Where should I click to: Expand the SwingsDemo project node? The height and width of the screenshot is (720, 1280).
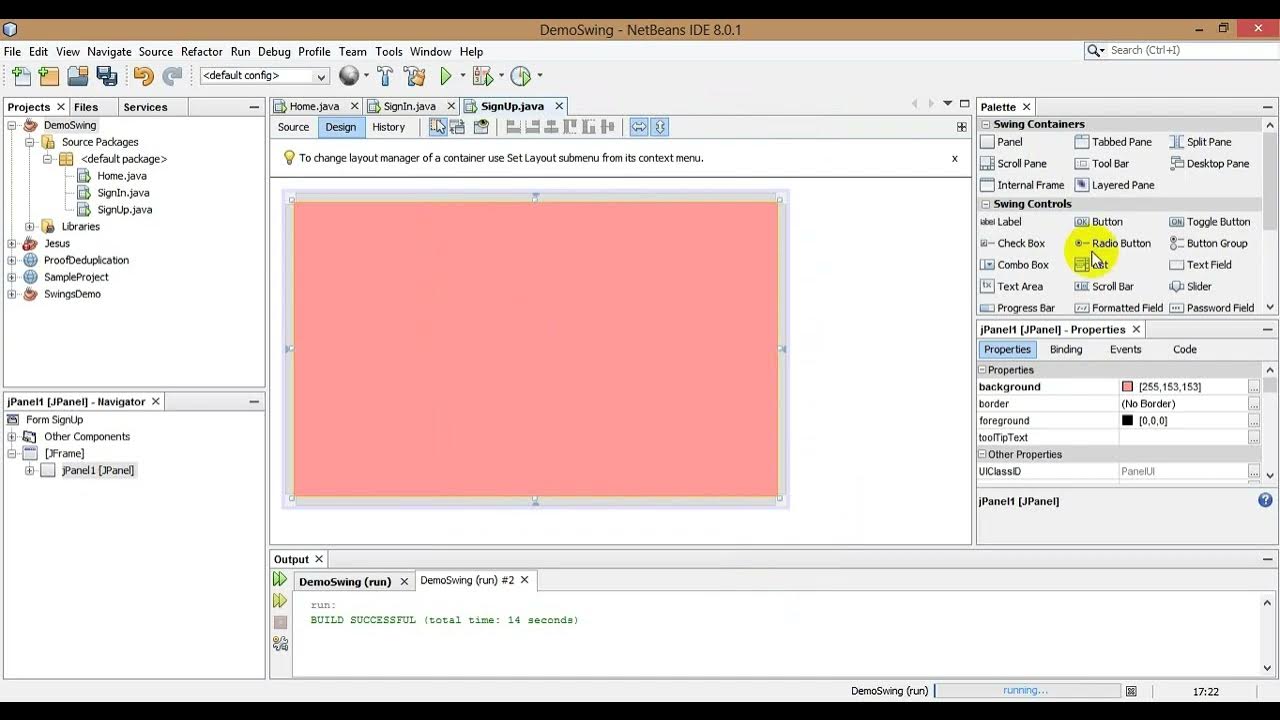click(12, 294)
